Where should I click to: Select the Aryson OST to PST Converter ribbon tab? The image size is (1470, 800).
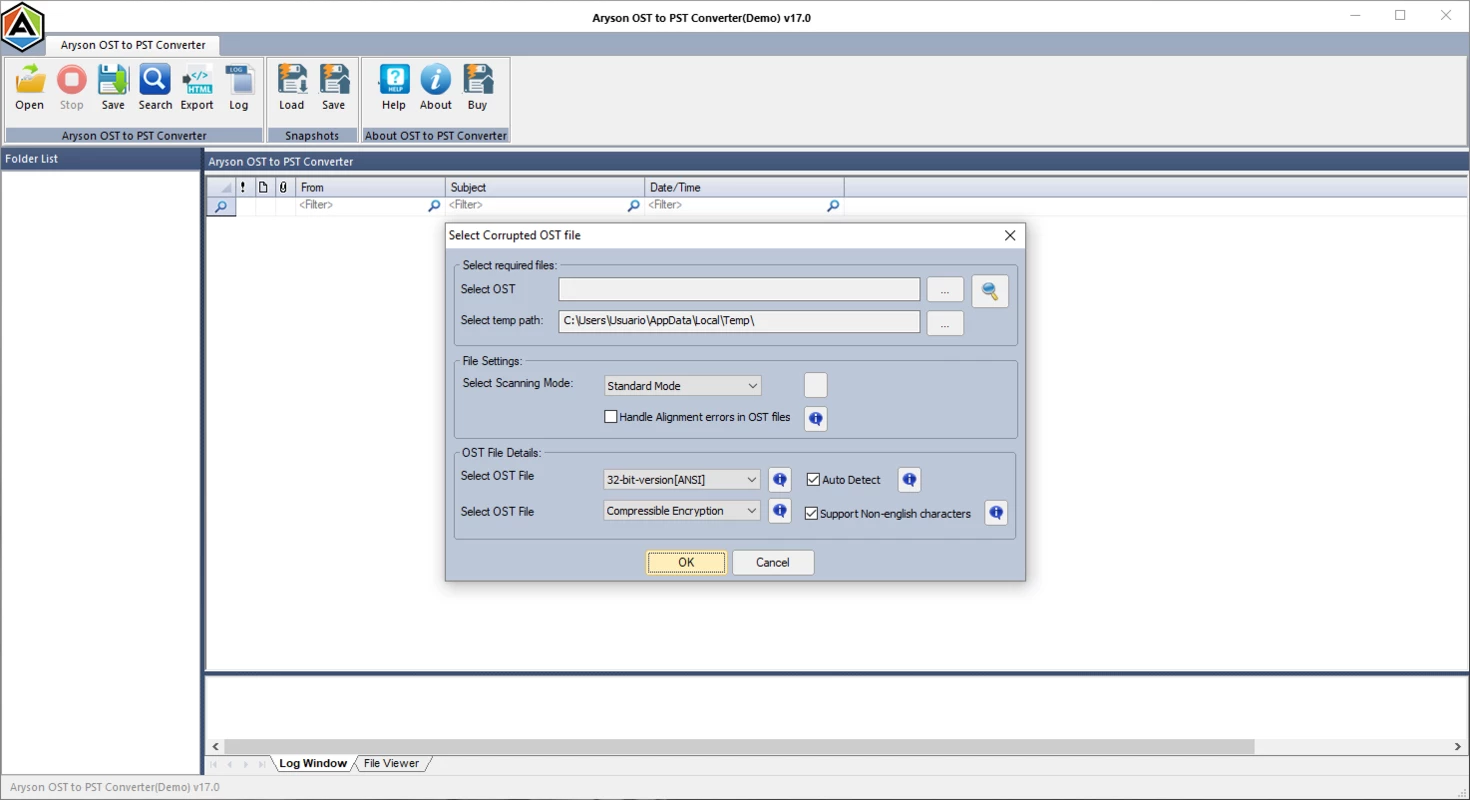click(x=133, y=45)
